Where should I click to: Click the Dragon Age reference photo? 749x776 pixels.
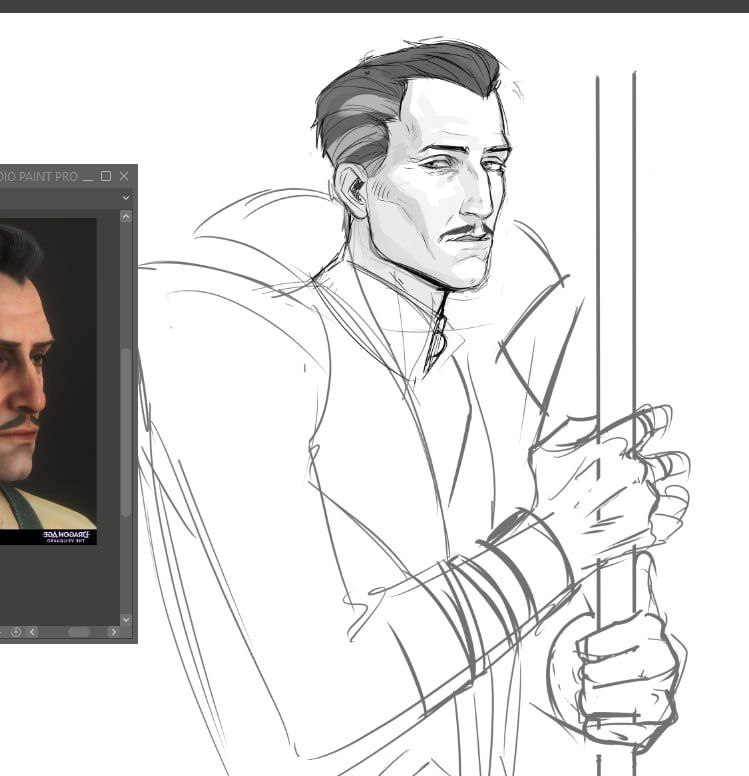point(48,382)
